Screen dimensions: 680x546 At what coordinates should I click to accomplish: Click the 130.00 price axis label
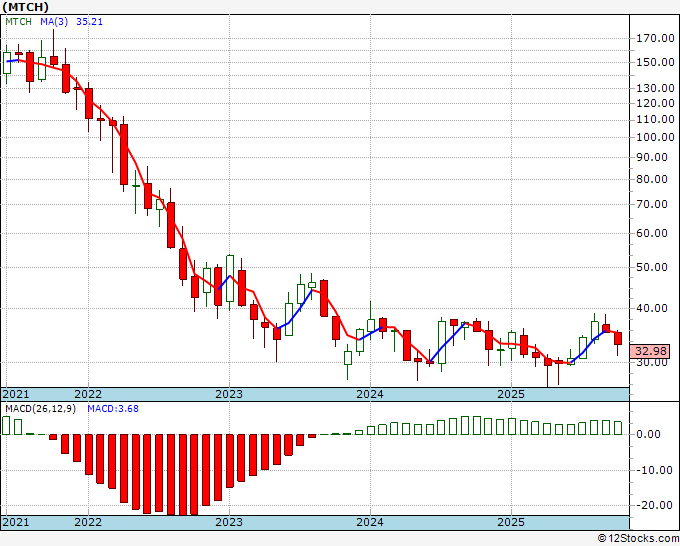pyautogui.click(x=655, y=88)
